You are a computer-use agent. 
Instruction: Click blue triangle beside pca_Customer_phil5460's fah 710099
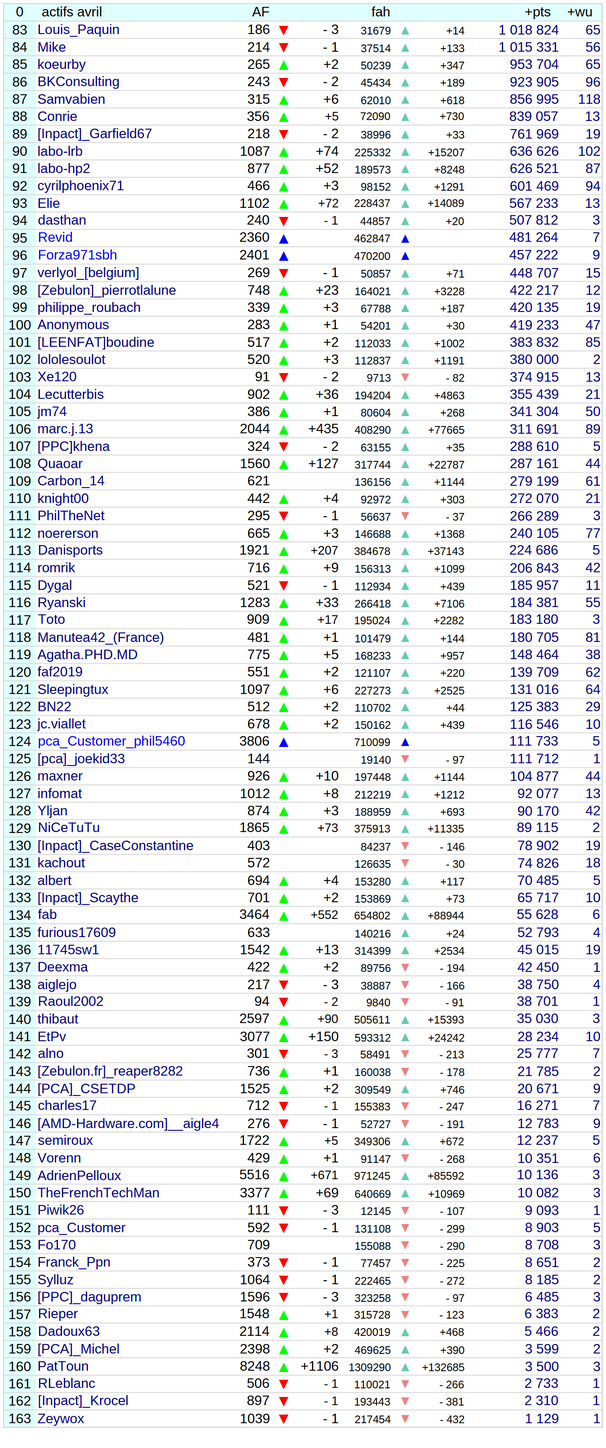[405, 742]
